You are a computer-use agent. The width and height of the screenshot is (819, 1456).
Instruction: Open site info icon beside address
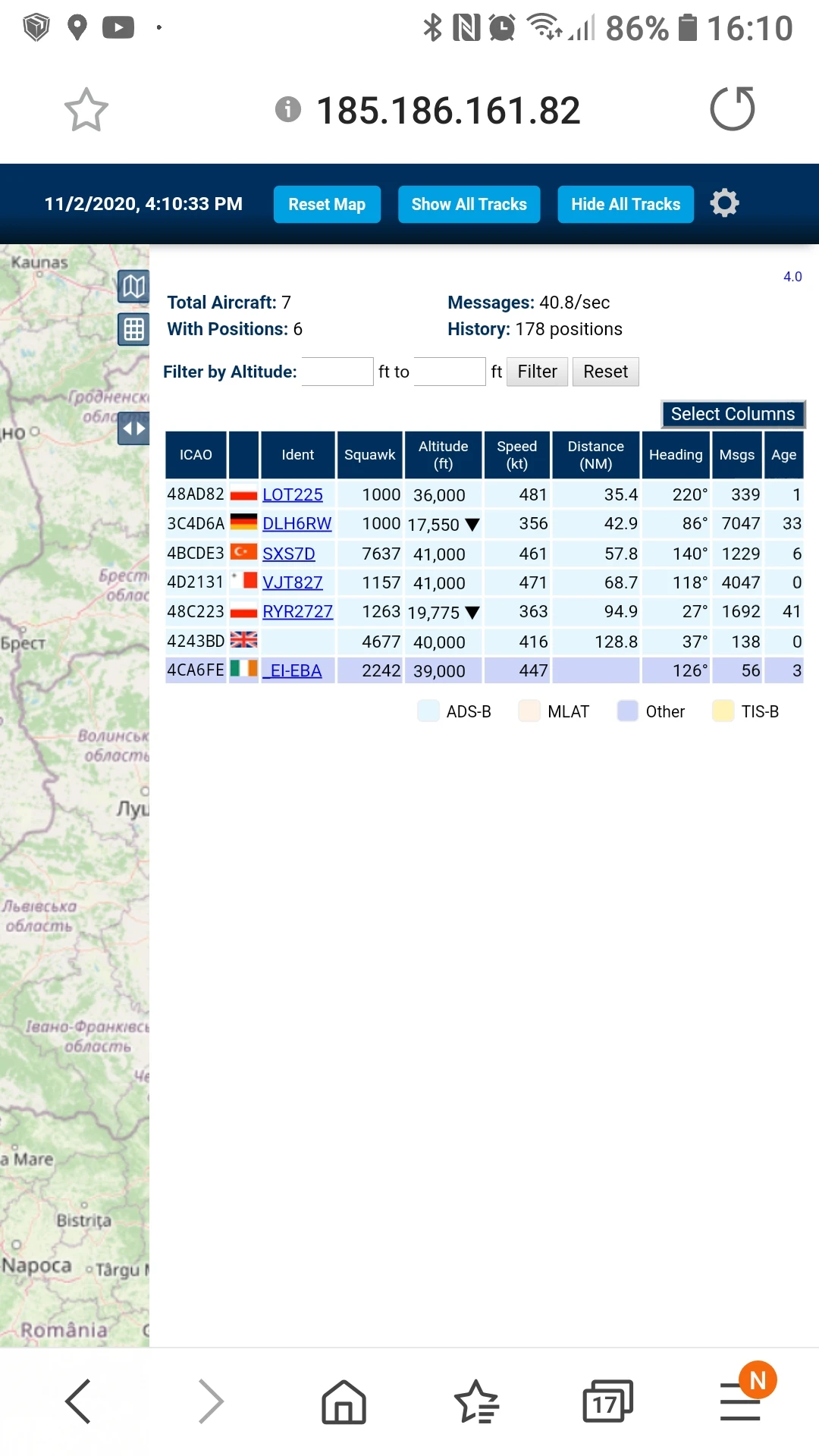(x=288, y=109)
